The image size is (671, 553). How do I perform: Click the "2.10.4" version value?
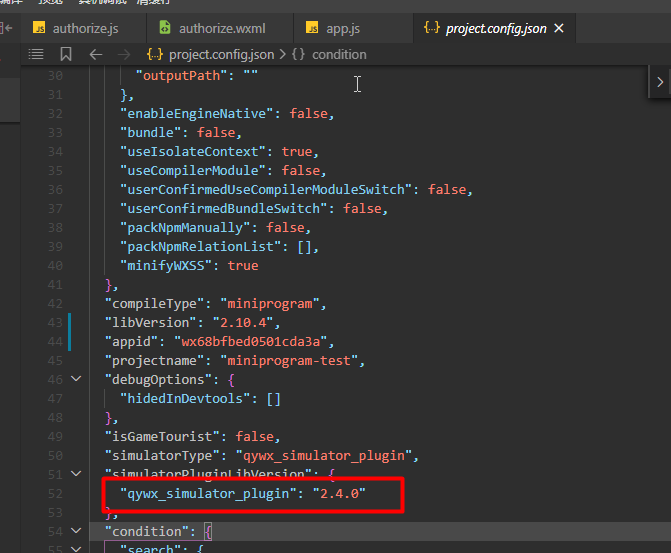(x=243, y=322)
